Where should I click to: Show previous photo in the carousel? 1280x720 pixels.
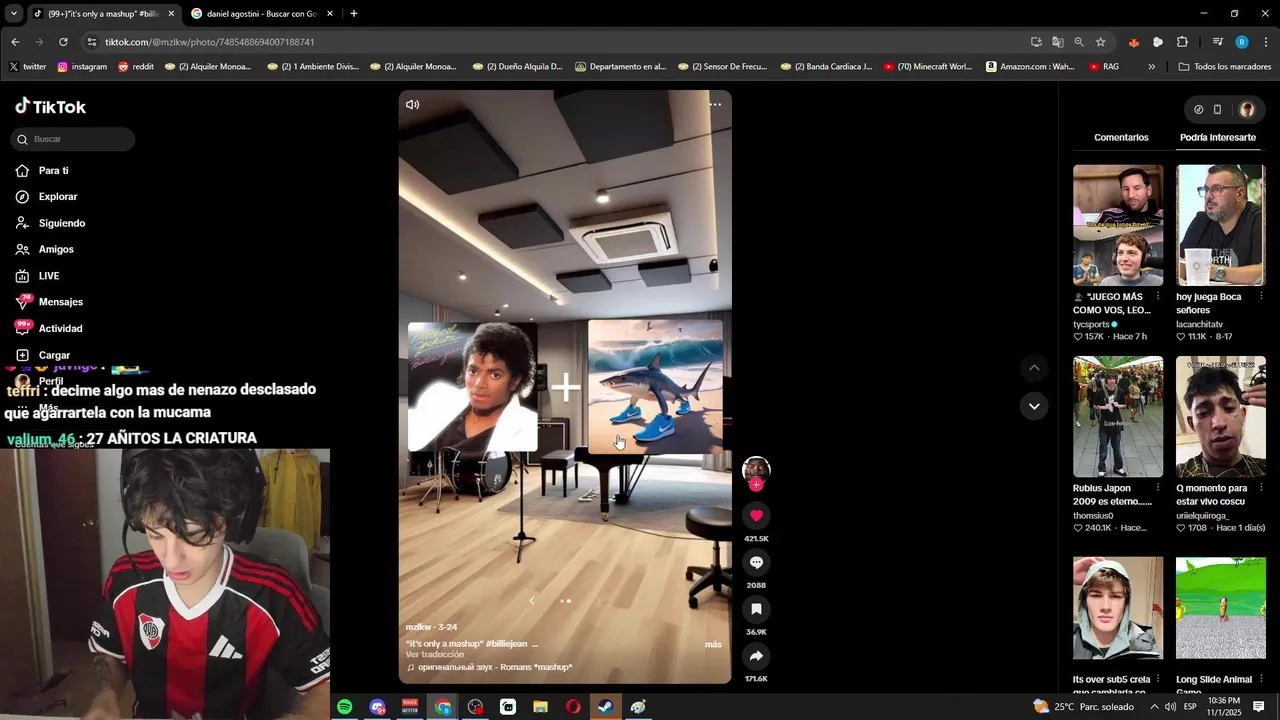click(532, 601)
